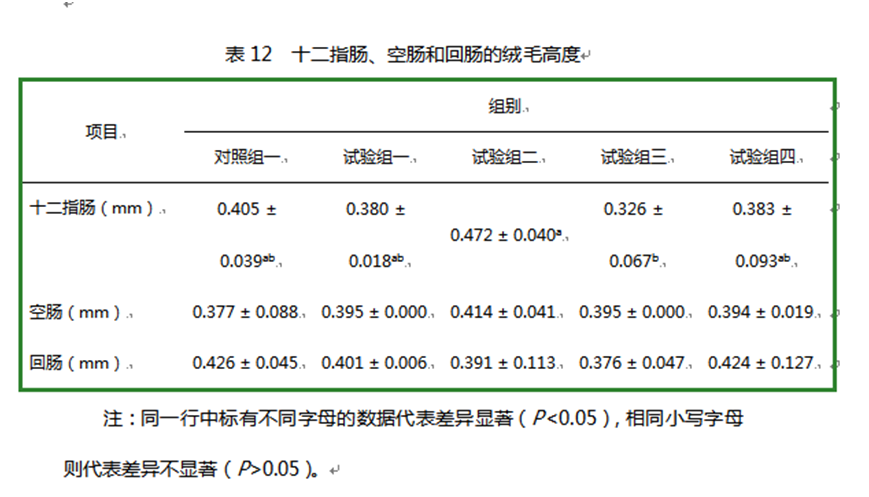
Task: Click the cell '0.424 ± 0.127'
Action: [x=761, y=363]
